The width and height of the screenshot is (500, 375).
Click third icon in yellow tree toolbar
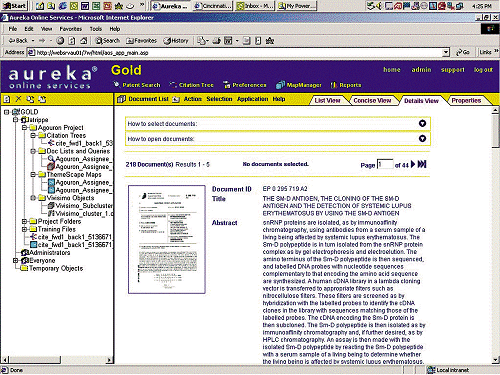[x=30, y=99]
